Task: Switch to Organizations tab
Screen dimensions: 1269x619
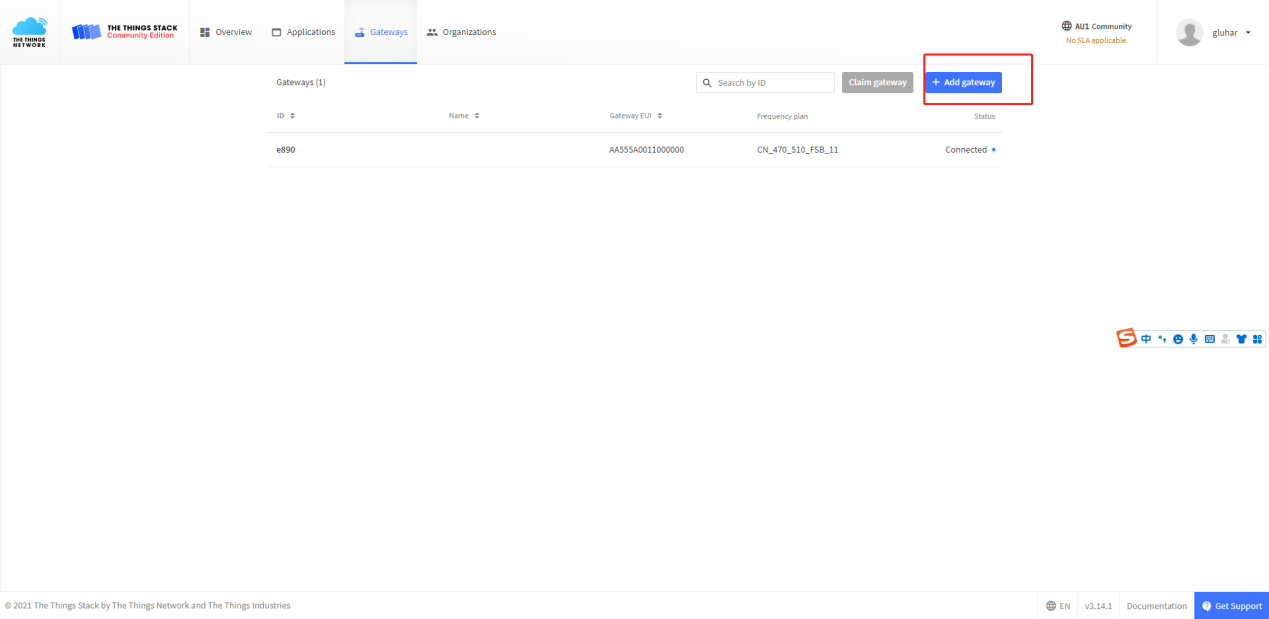Action: tap(461, 32)
